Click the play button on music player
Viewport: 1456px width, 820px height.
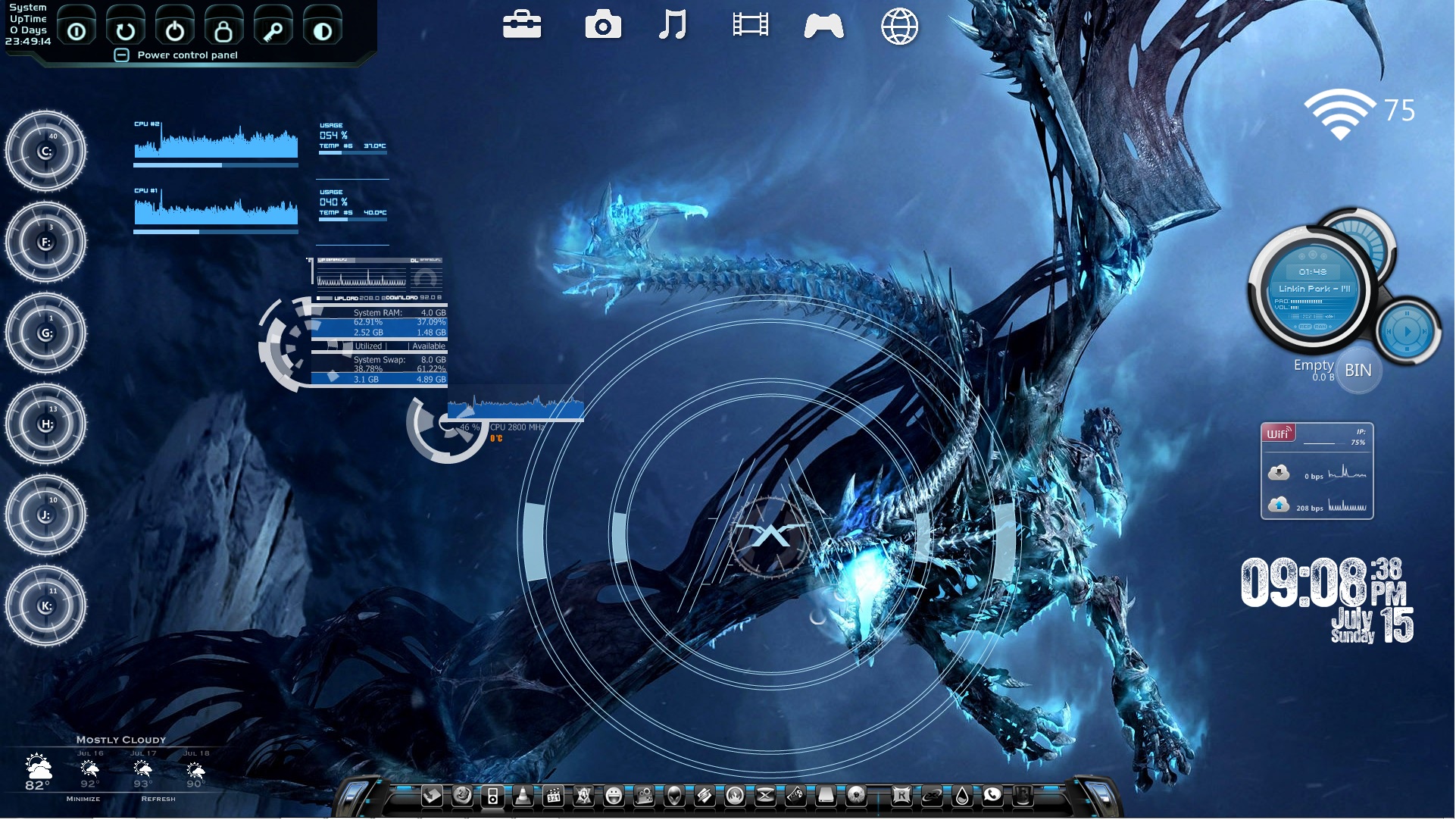coord(1408,332)
